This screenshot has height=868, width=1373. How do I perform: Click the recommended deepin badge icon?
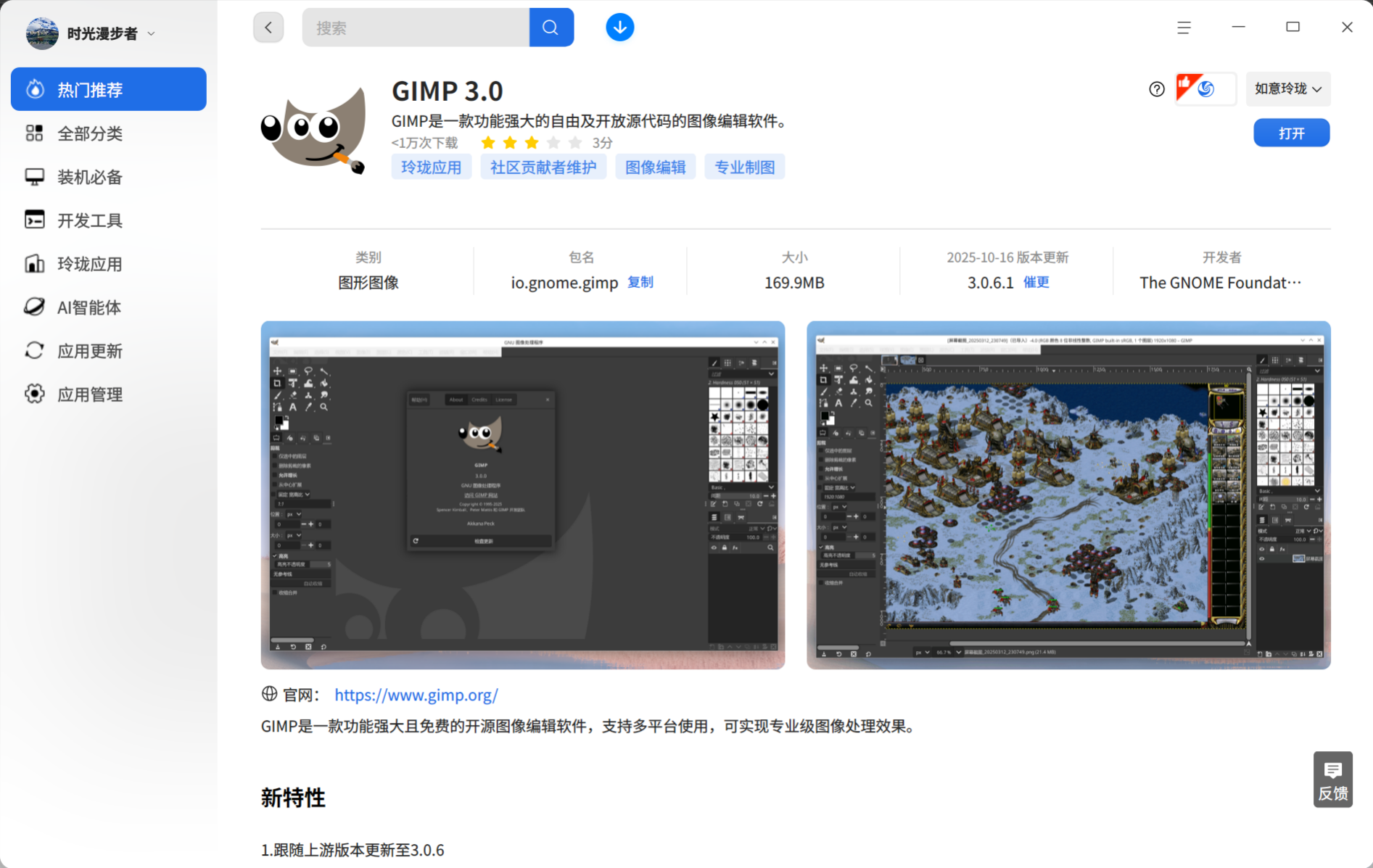coord(1205,88)
